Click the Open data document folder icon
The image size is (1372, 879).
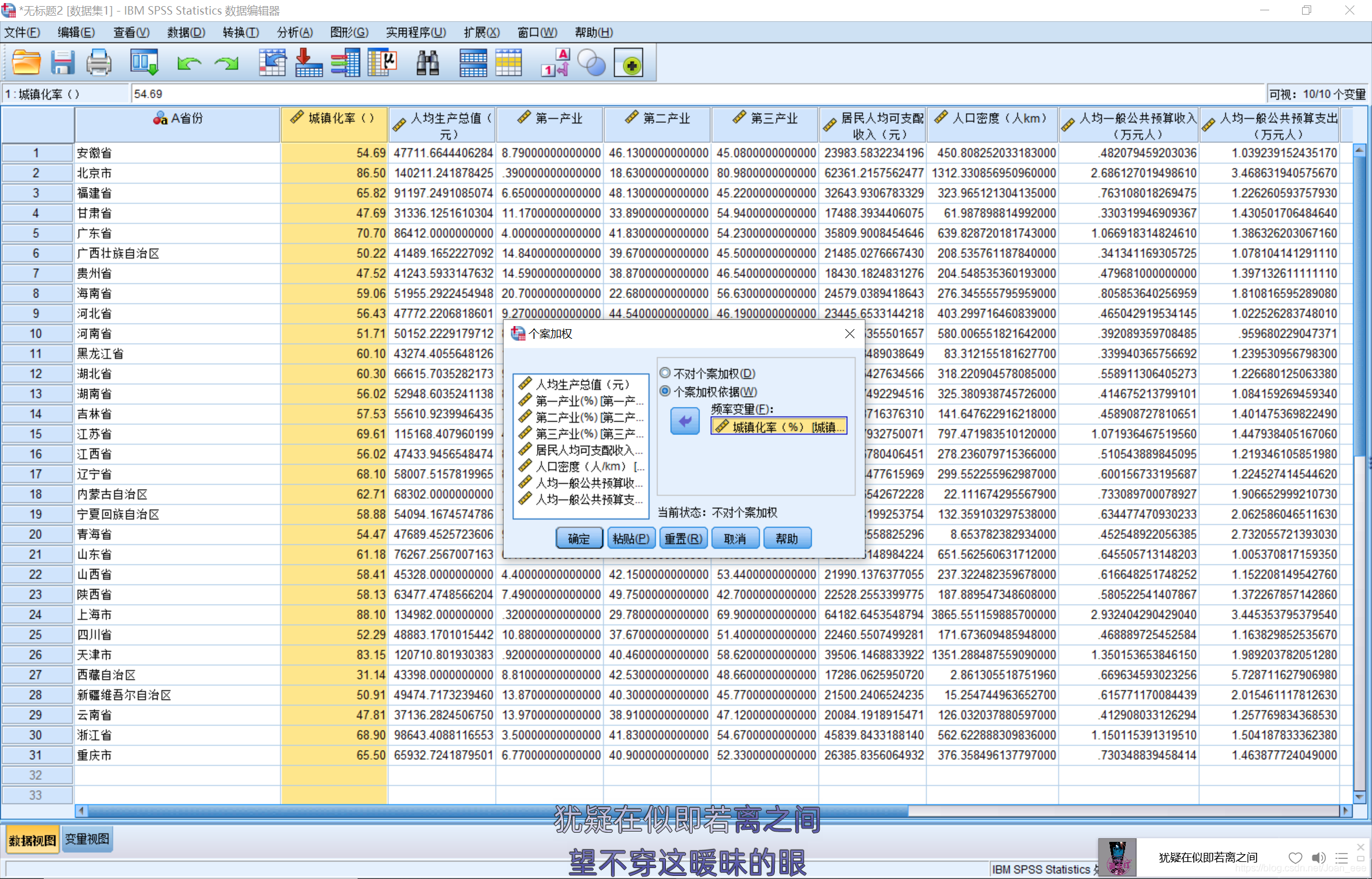tap(26, 63)
